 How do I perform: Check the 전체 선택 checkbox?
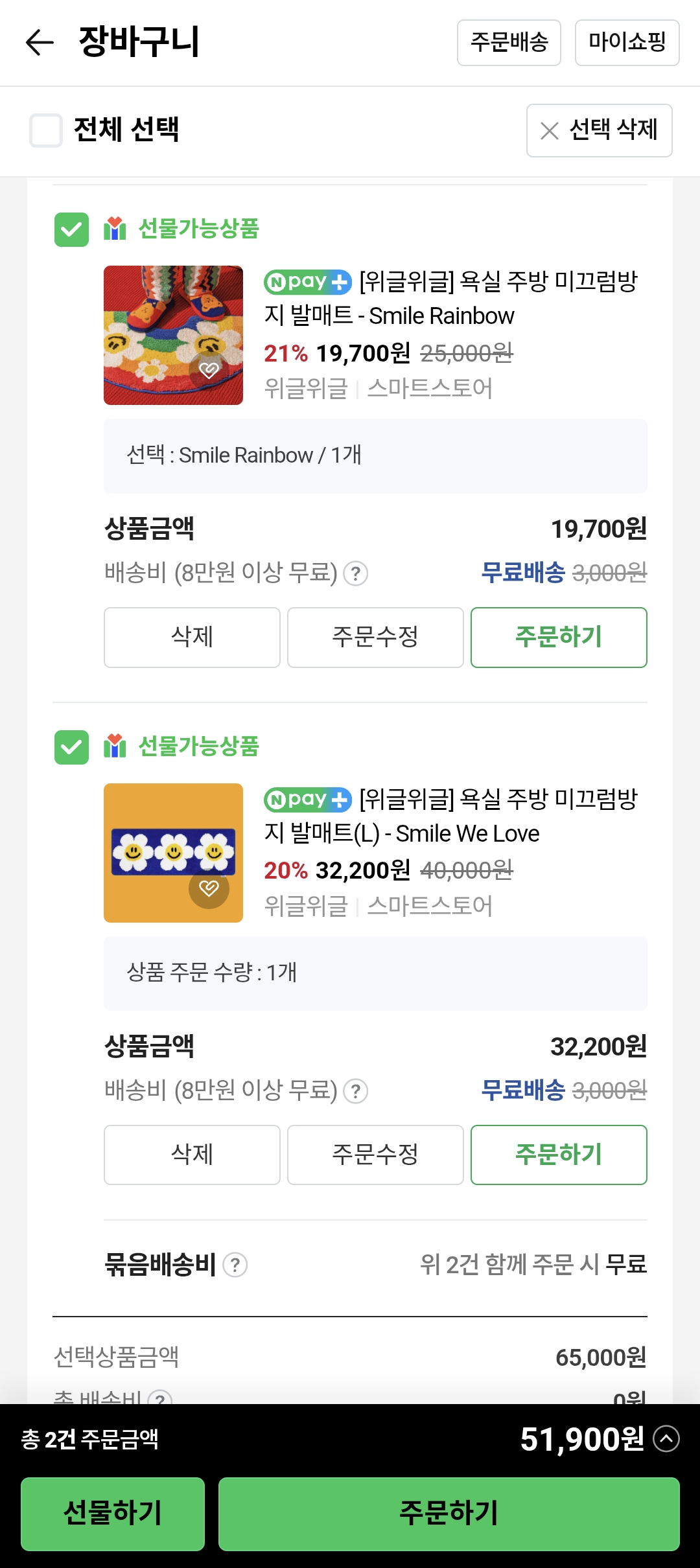(46, 130)
